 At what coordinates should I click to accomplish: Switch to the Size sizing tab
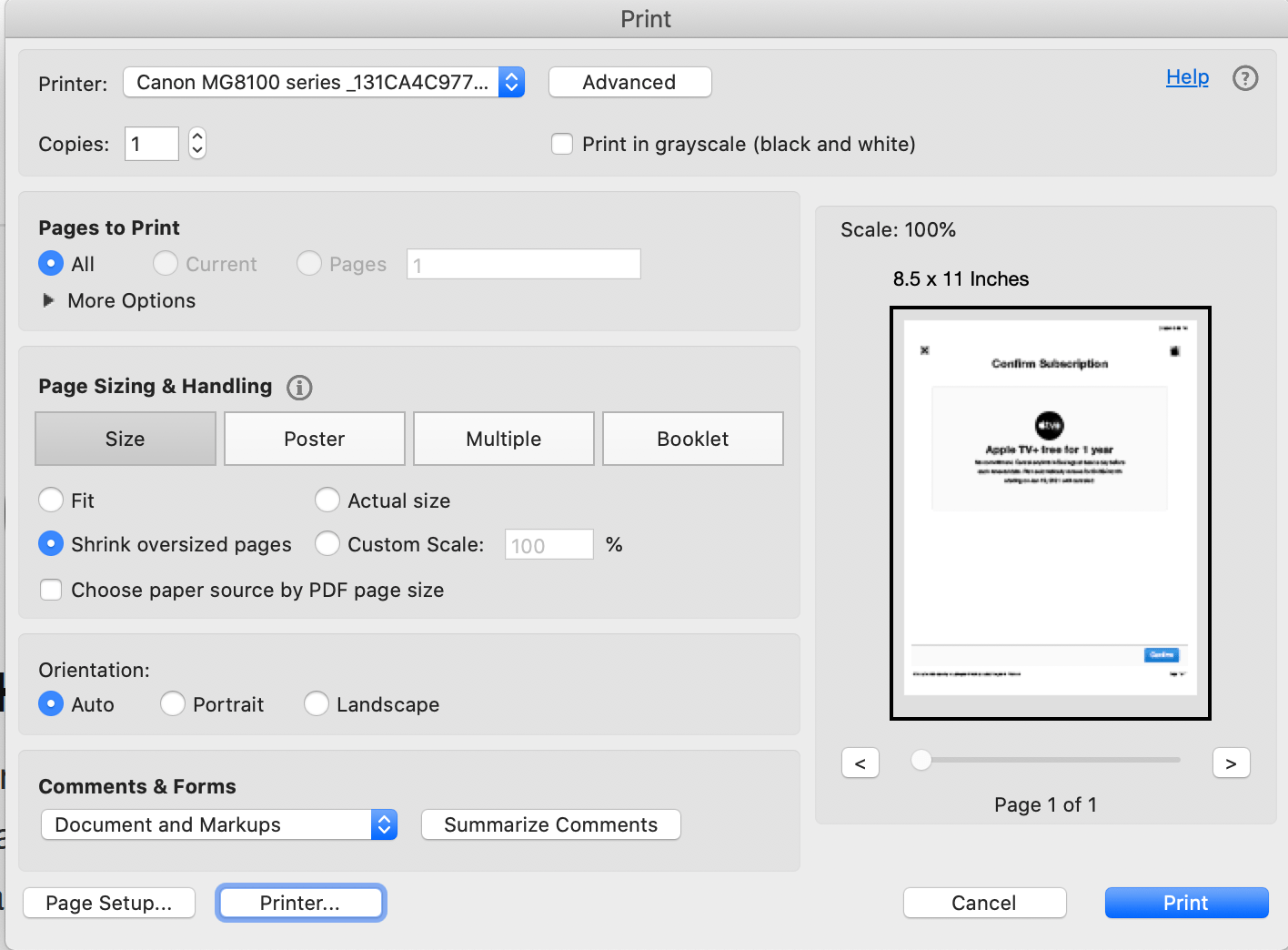(x=125, y=439)
